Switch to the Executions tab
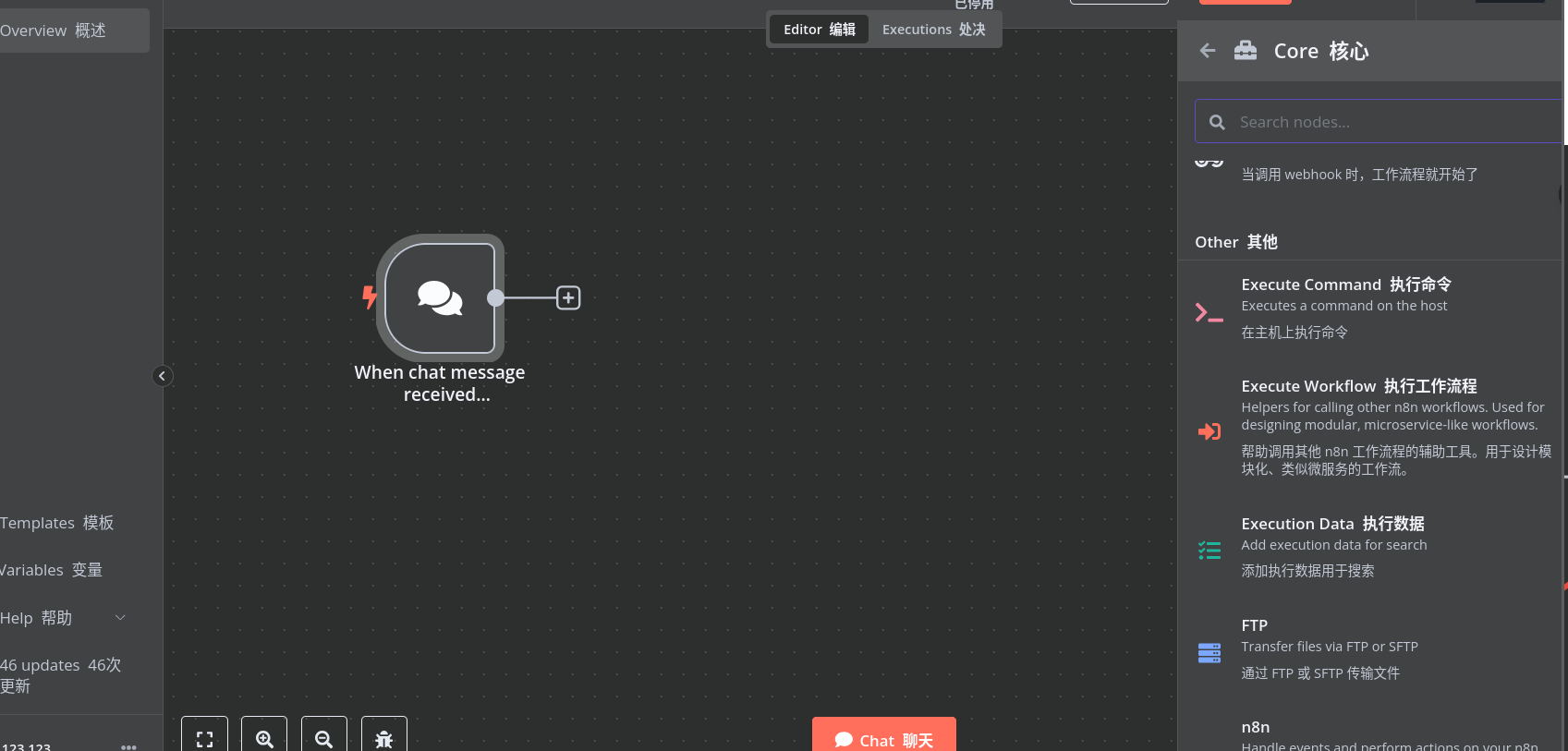Screen dimensions: 1568x751 pos(934,30)
